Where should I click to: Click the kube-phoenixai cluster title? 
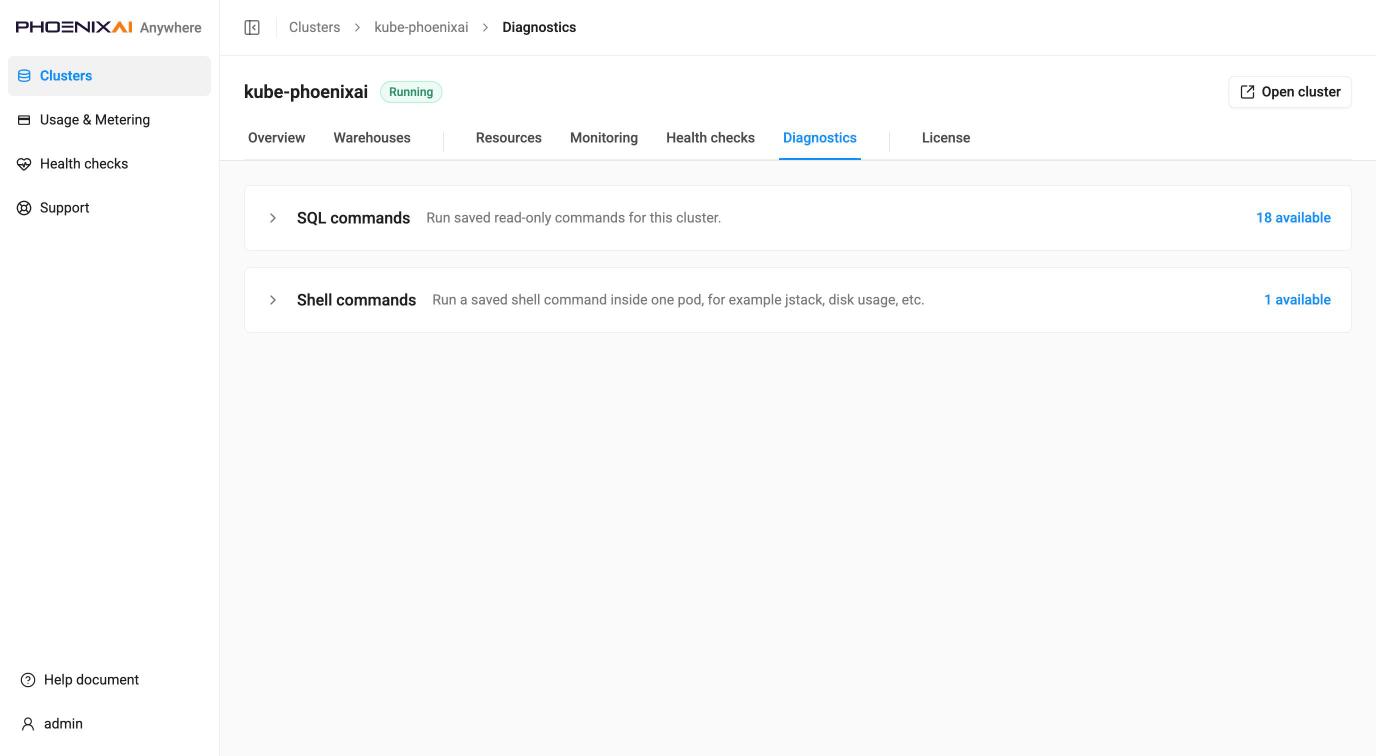click(x=306, y=92)
